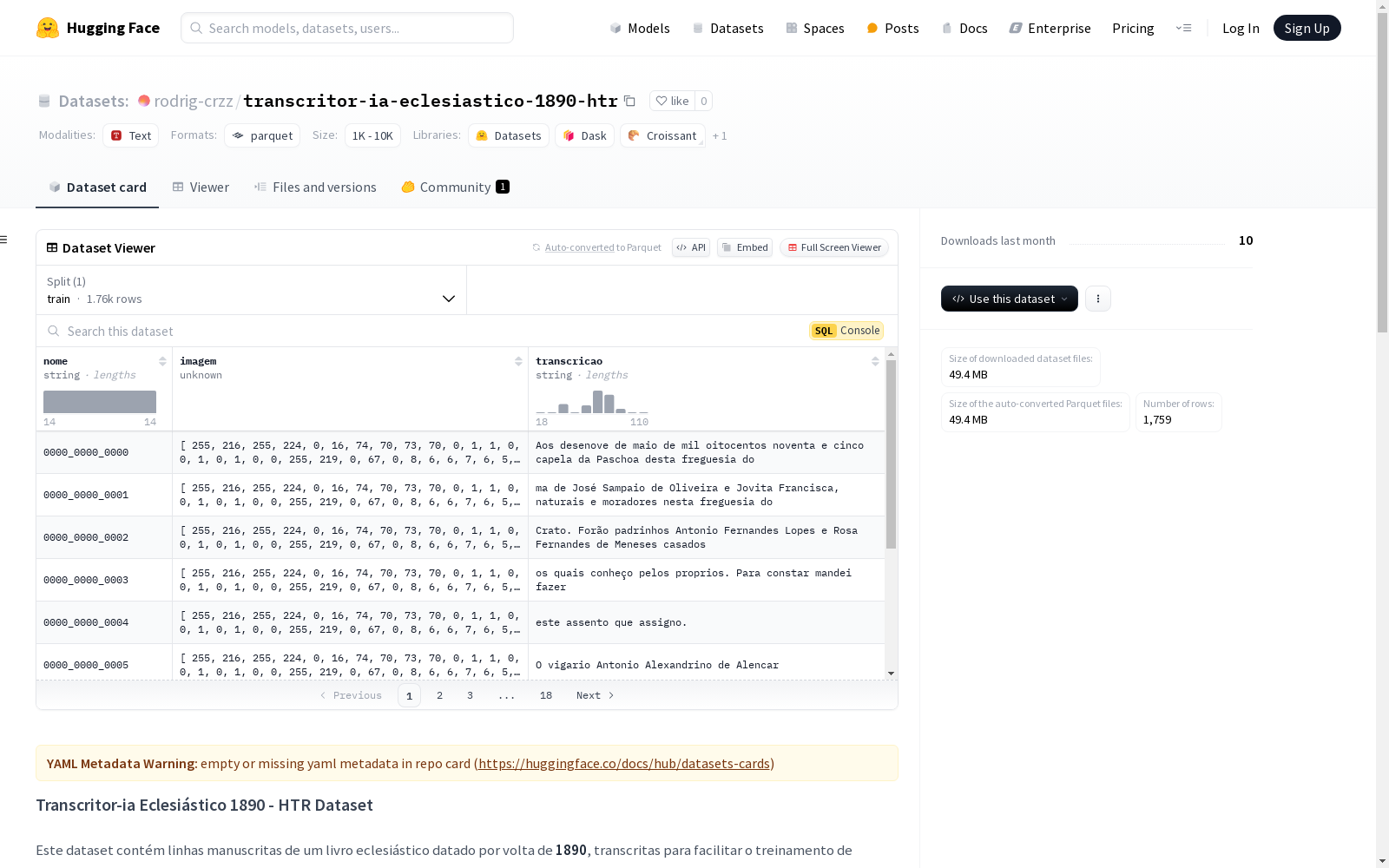
Task: Select the Datasets library tag
Action: pos(509,135)
